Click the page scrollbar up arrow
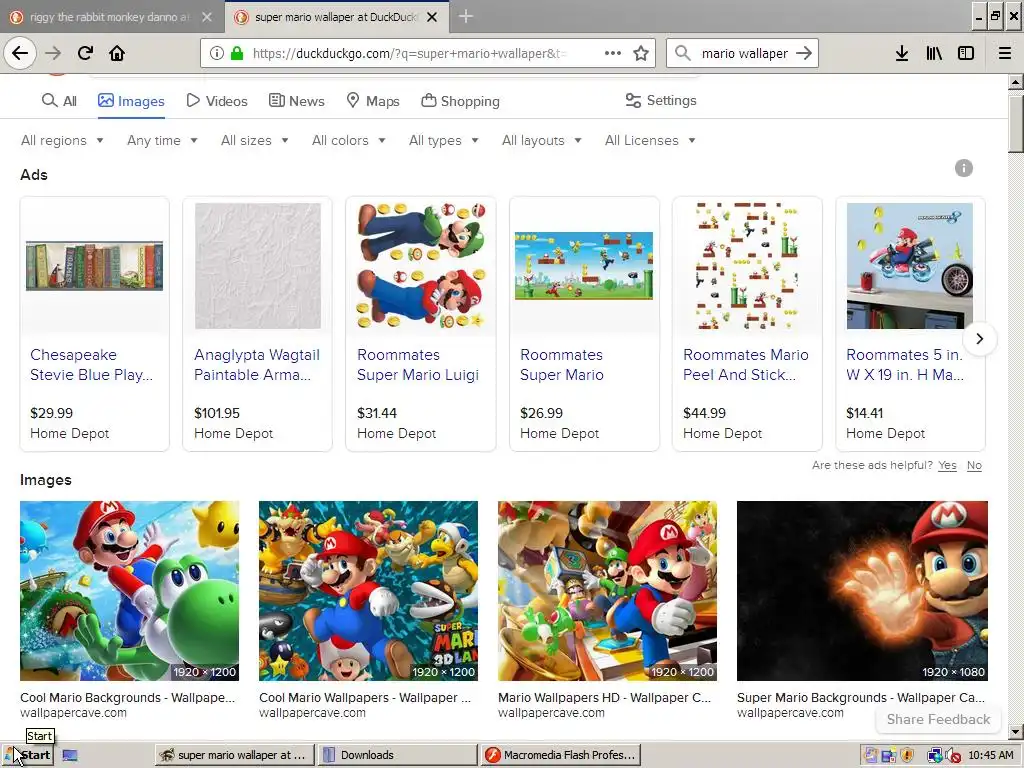This screenshot has height=768, width=1024. pyautogui.click(x=1016, y=82)
